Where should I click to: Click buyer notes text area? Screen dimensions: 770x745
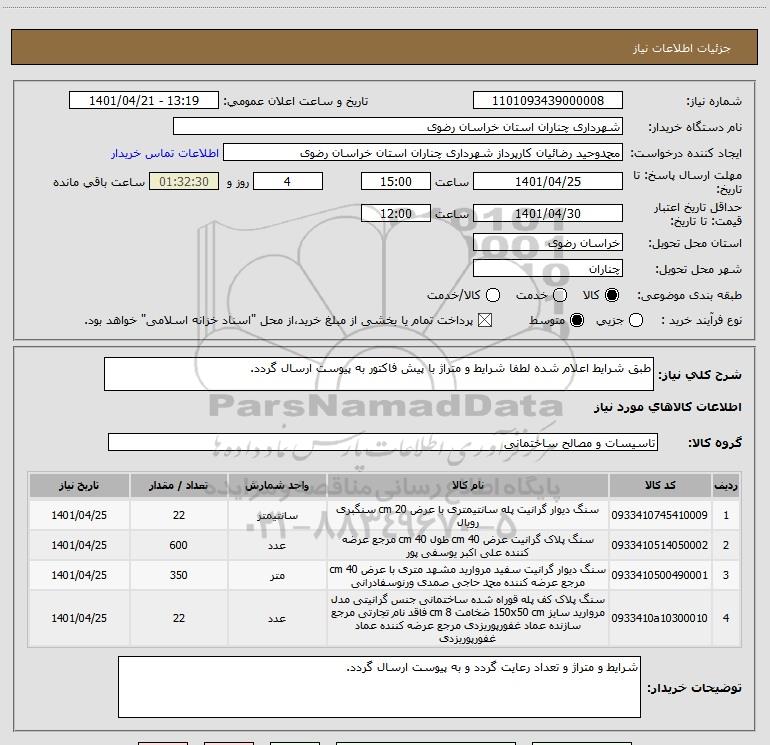(379, 687)
